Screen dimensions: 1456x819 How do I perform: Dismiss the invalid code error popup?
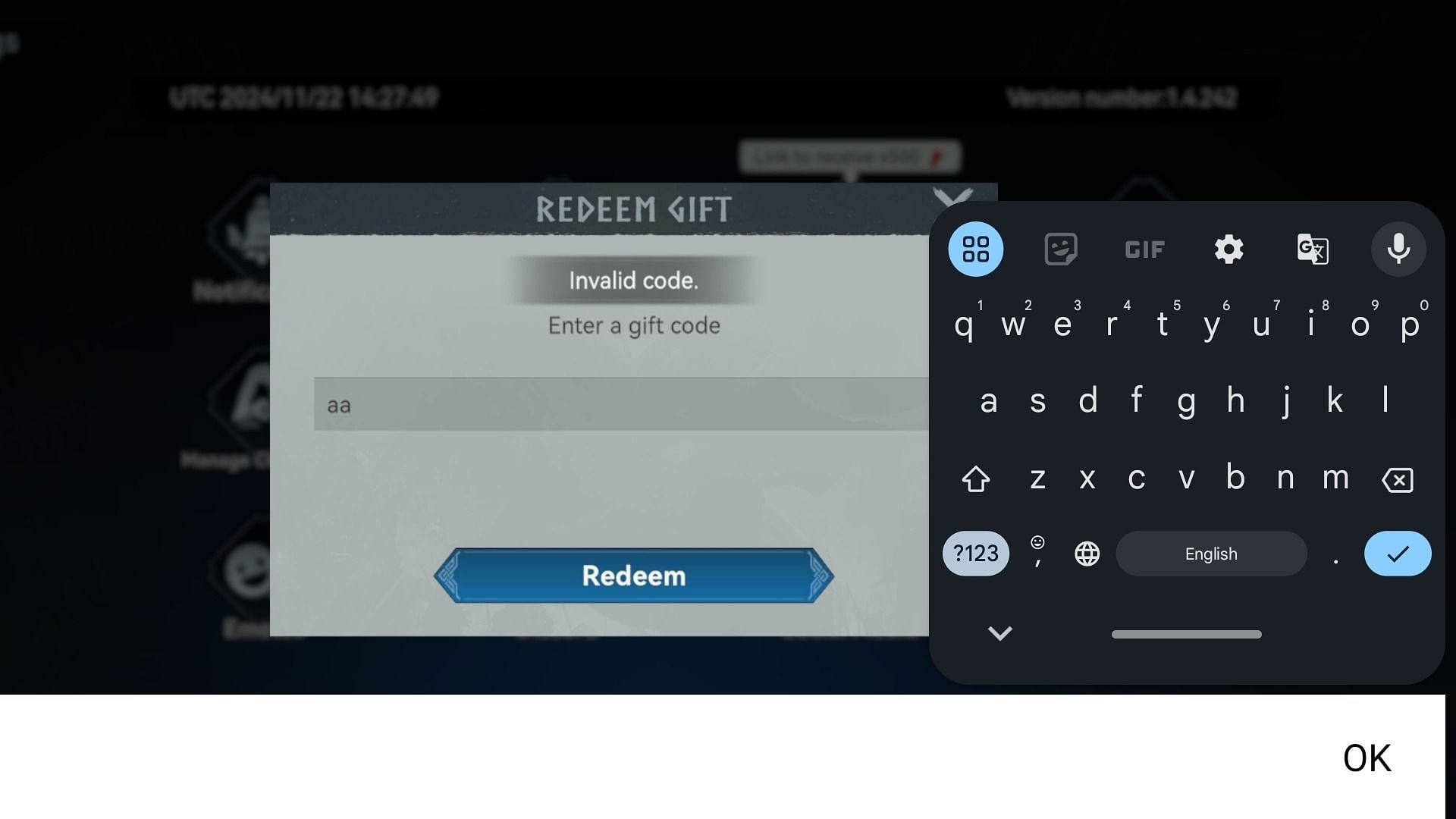(x=1367, y=757)
